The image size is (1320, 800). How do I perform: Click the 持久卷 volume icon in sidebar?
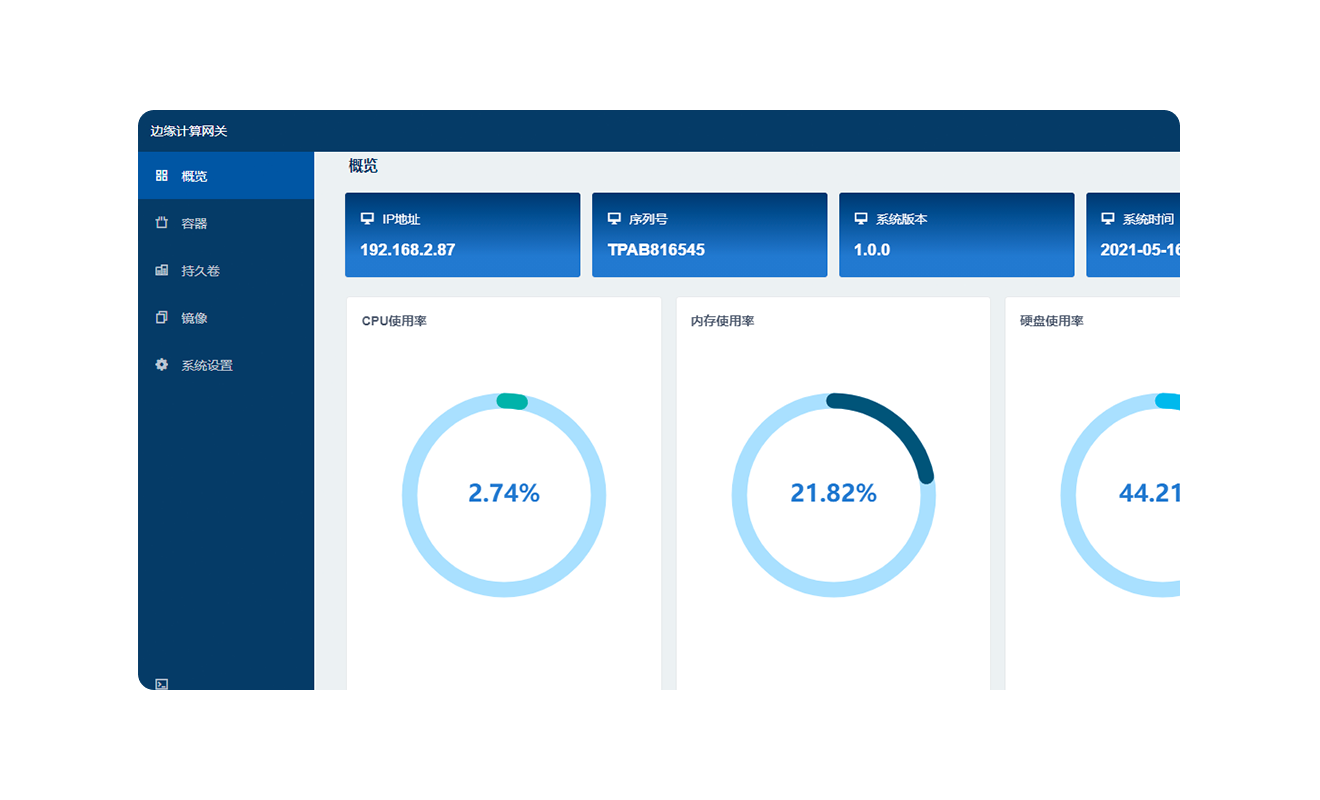point(162,270)
